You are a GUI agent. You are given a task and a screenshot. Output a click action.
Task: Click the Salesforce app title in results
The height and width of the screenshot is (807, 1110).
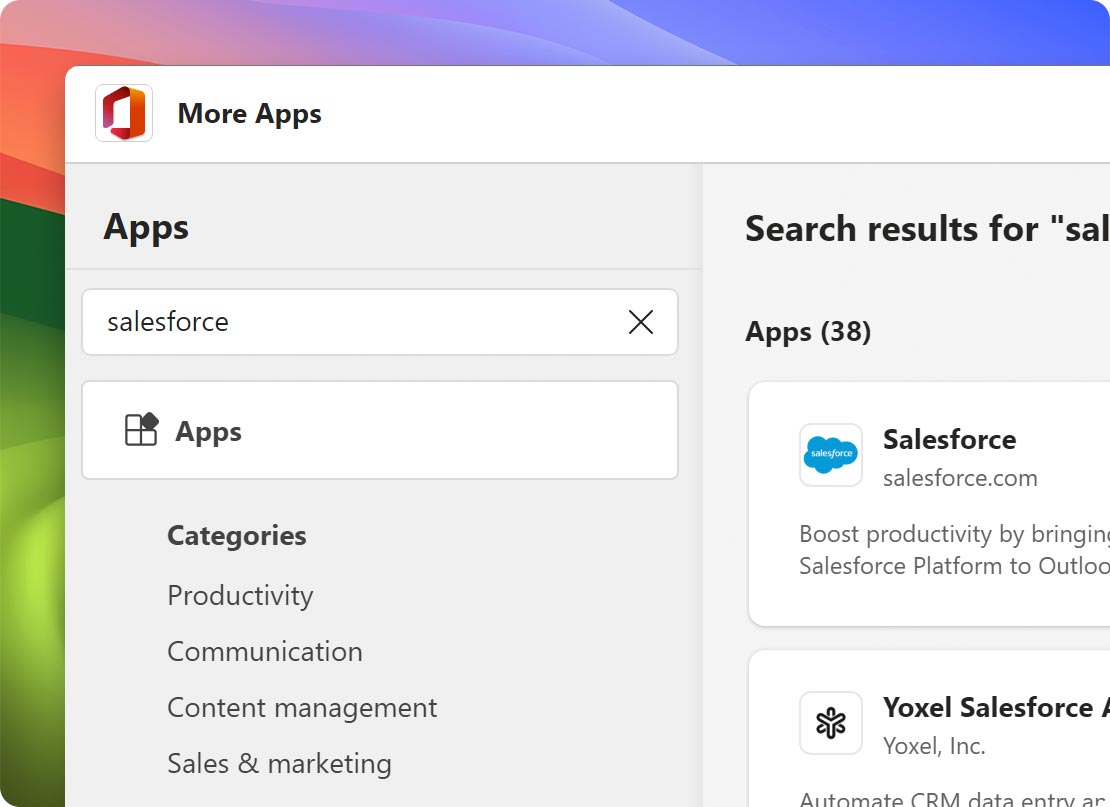[x=948, y=439]
